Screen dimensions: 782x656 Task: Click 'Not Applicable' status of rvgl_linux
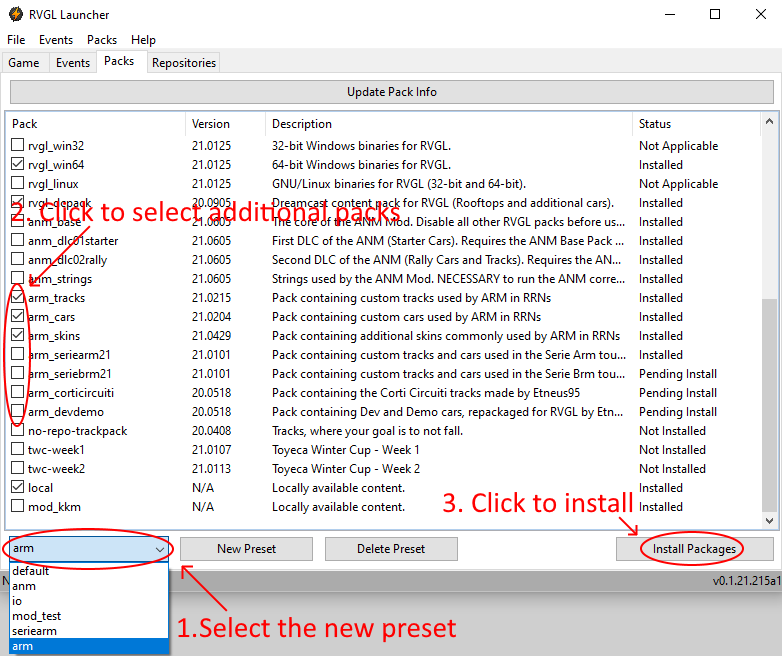click(x=678, y=184)
